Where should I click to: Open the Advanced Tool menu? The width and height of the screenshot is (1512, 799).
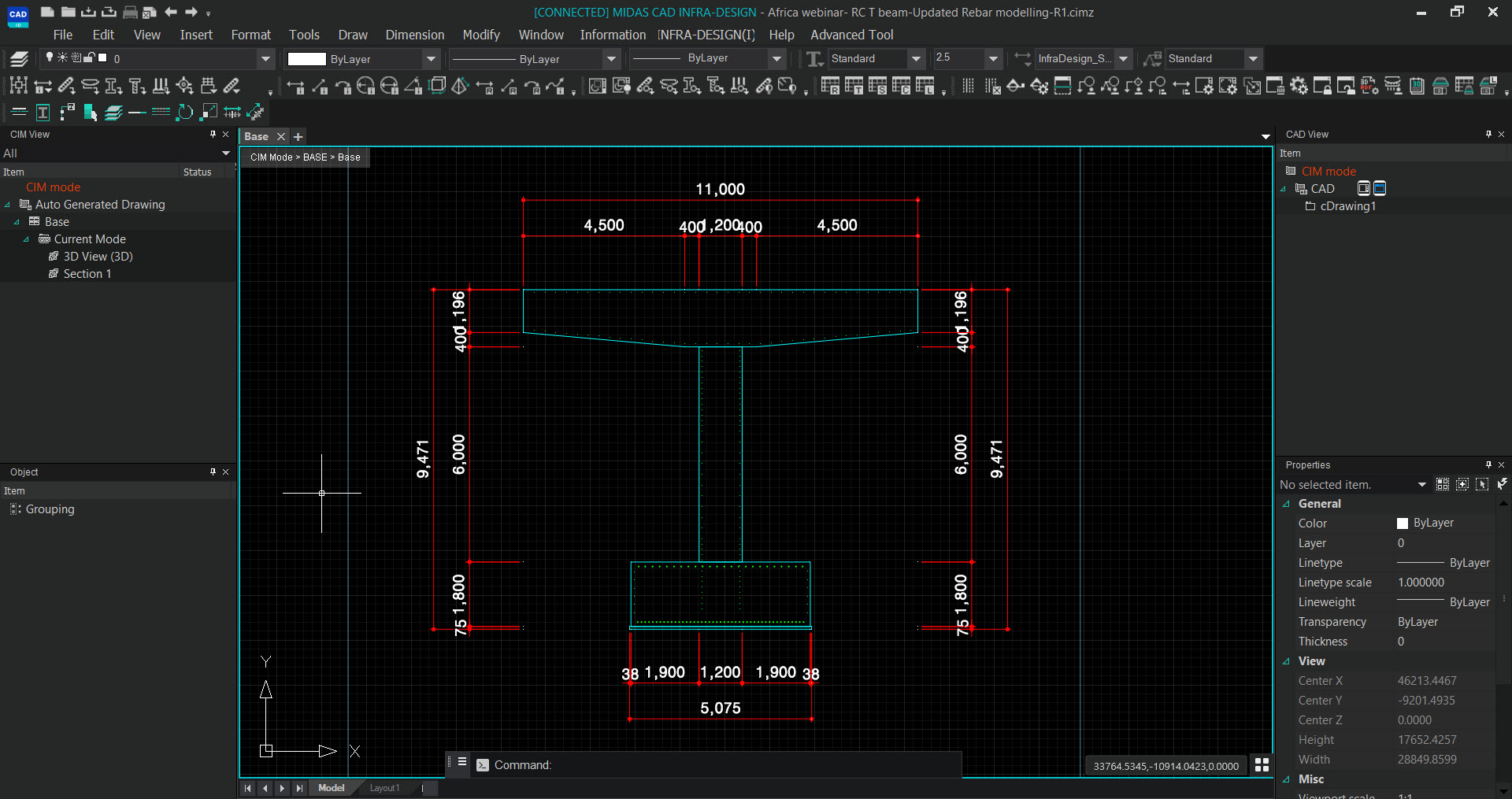[852, 35]
